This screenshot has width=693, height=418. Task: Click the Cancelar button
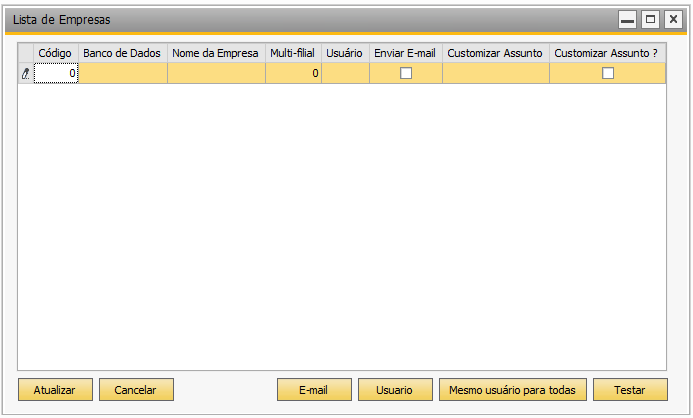tap(136, 390)
